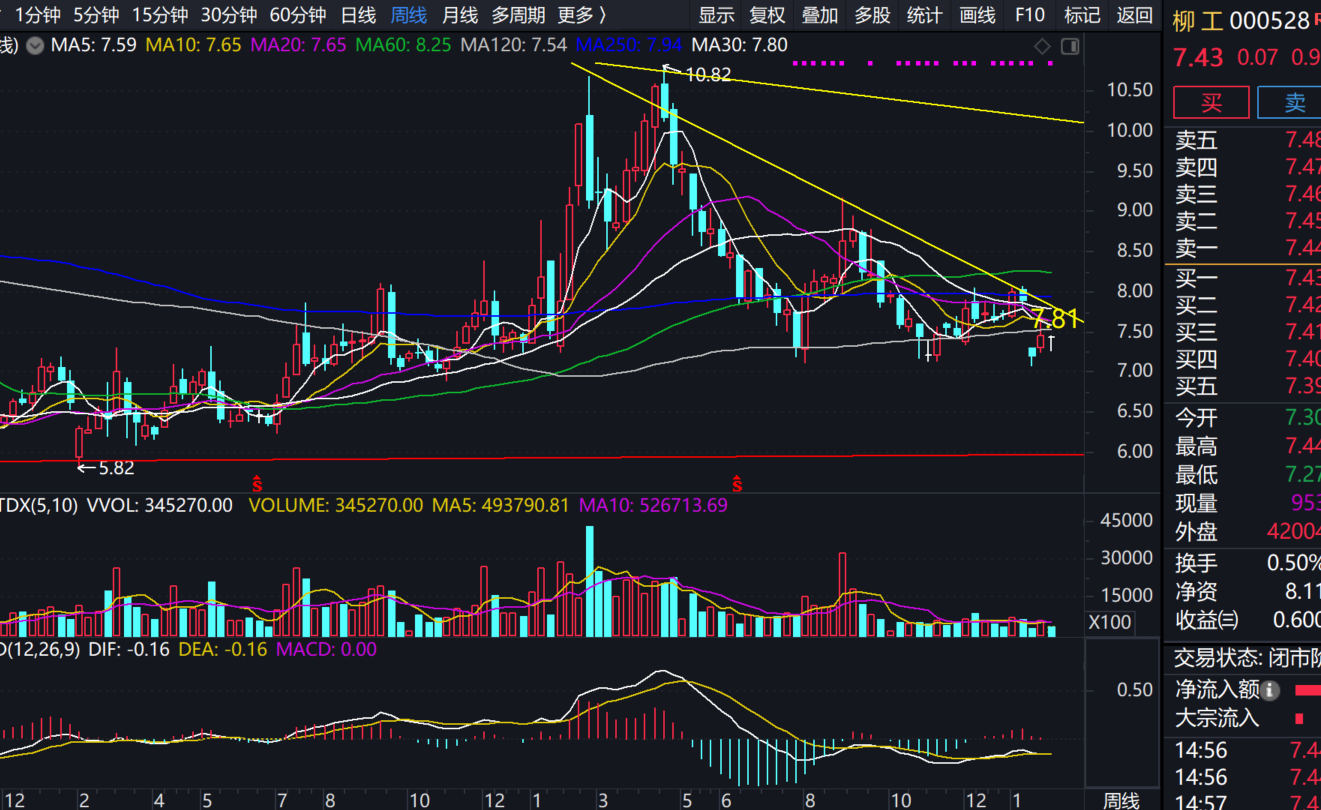Switch to the 15分钟 period
The width and height of the screenshot is (1321, 810).
(160, 15)
